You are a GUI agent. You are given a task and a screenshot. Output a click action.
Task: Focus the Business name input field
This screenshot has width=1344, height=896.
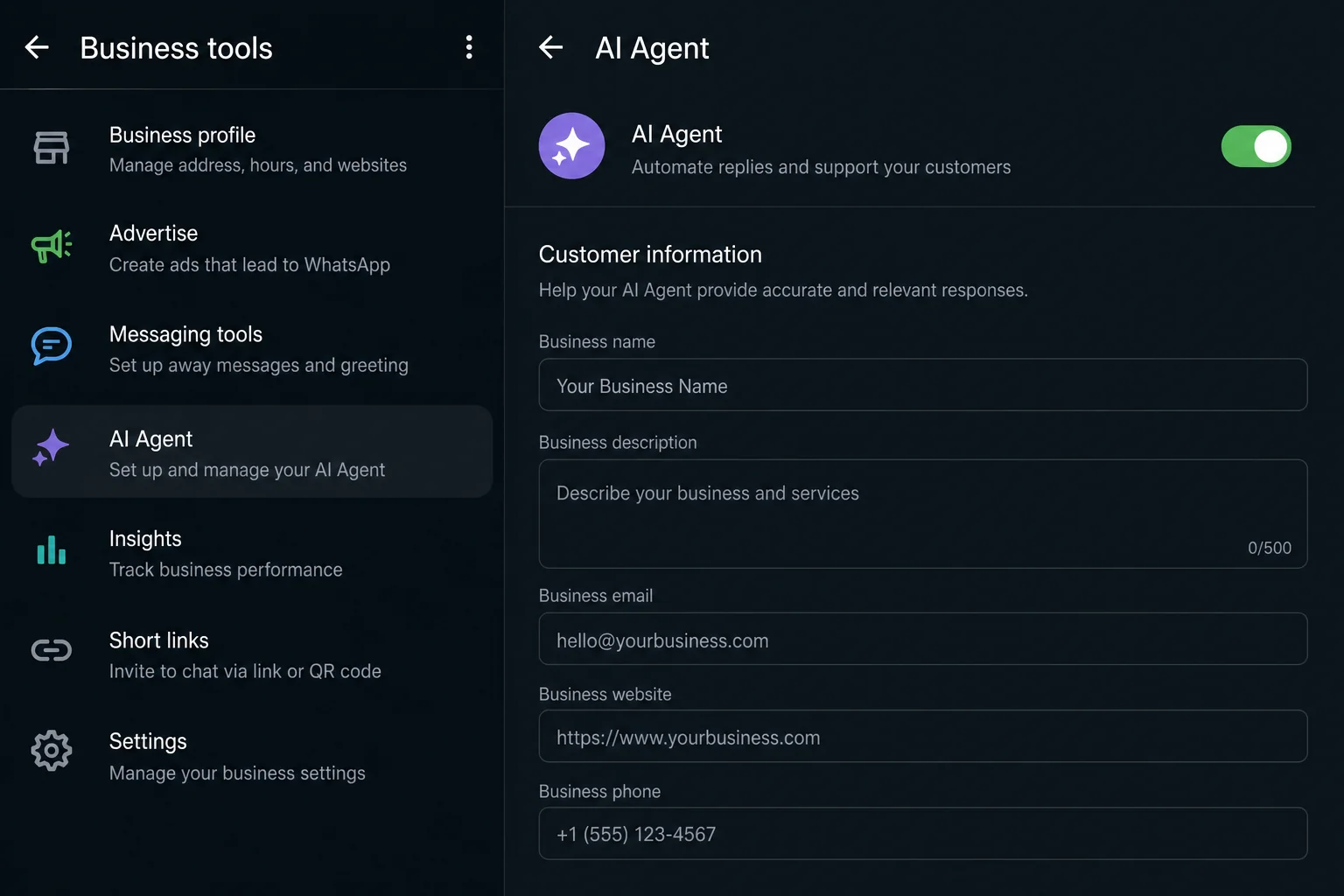point(923,385)
